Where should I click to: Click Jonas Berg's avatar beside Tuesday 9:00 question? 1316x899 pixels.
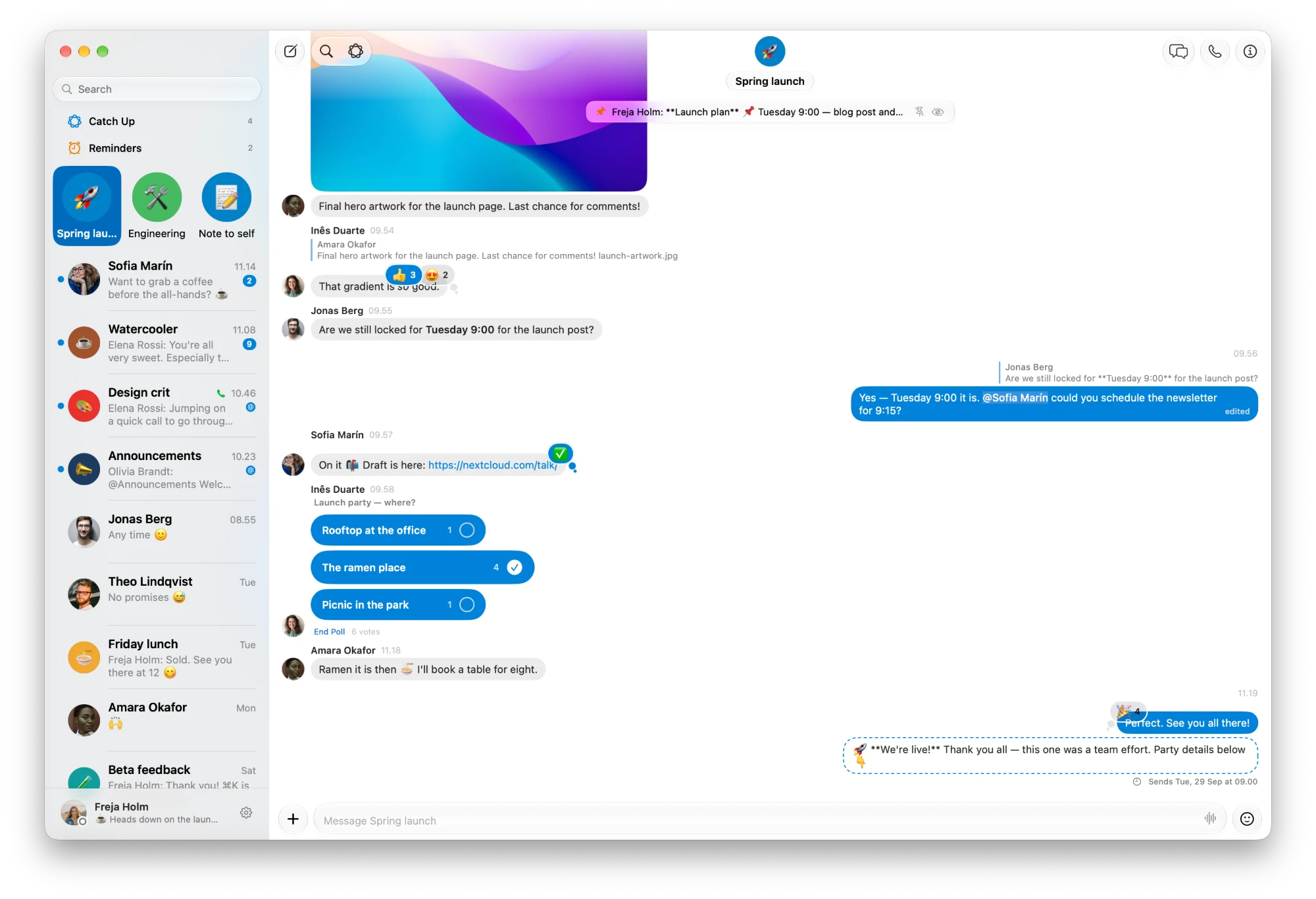(293, 328)
